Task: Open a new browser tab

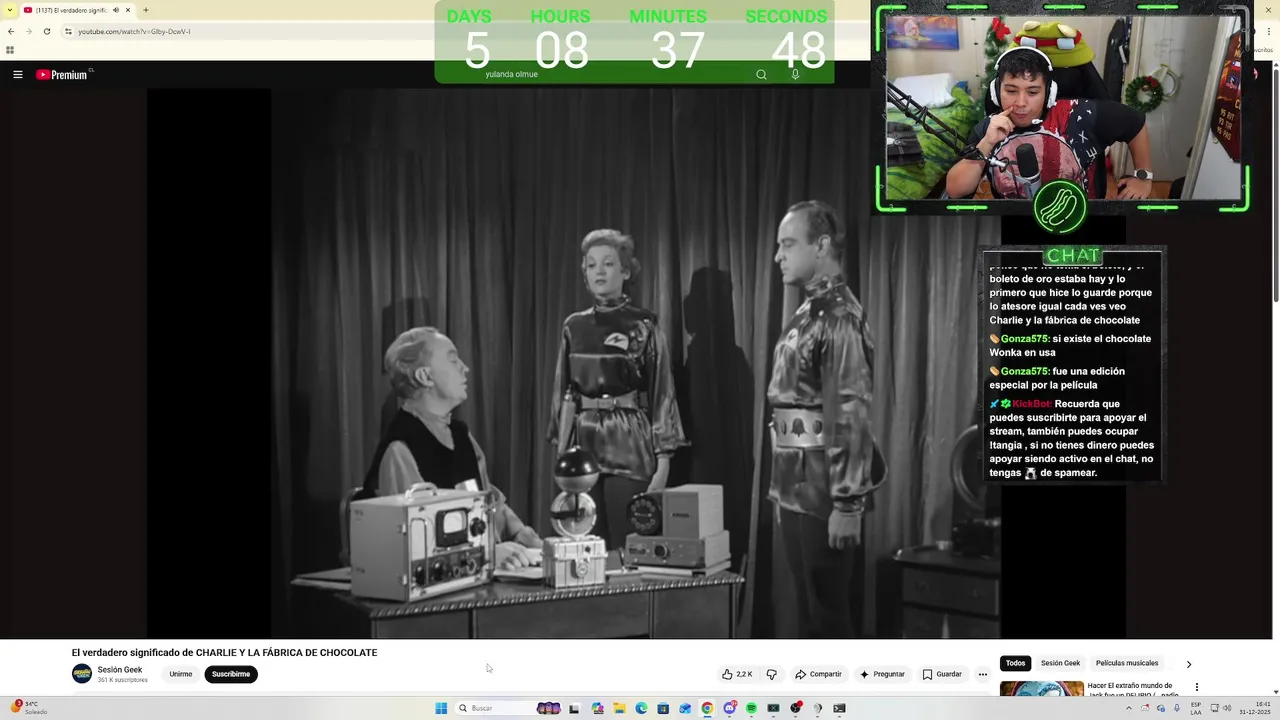Action: point(146,10)
